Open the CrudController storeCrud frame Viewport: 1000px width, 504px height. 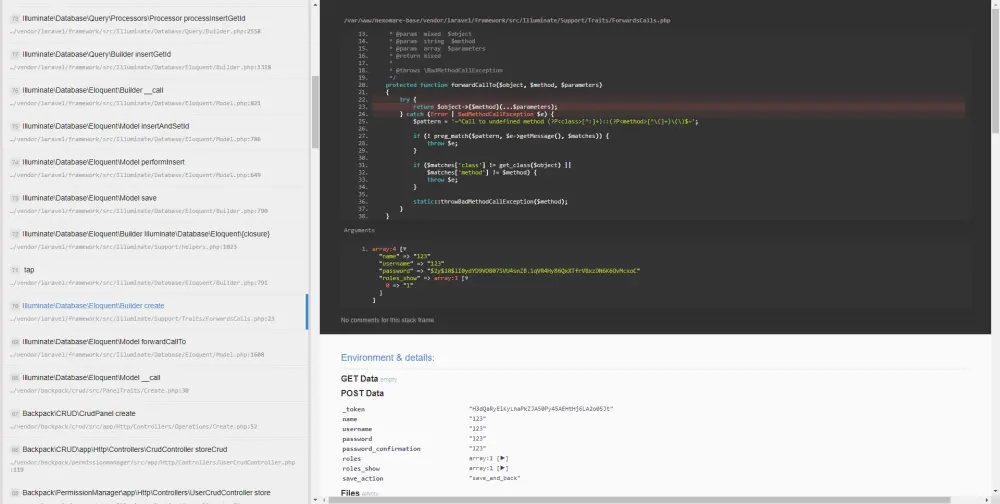pos(156,459)
